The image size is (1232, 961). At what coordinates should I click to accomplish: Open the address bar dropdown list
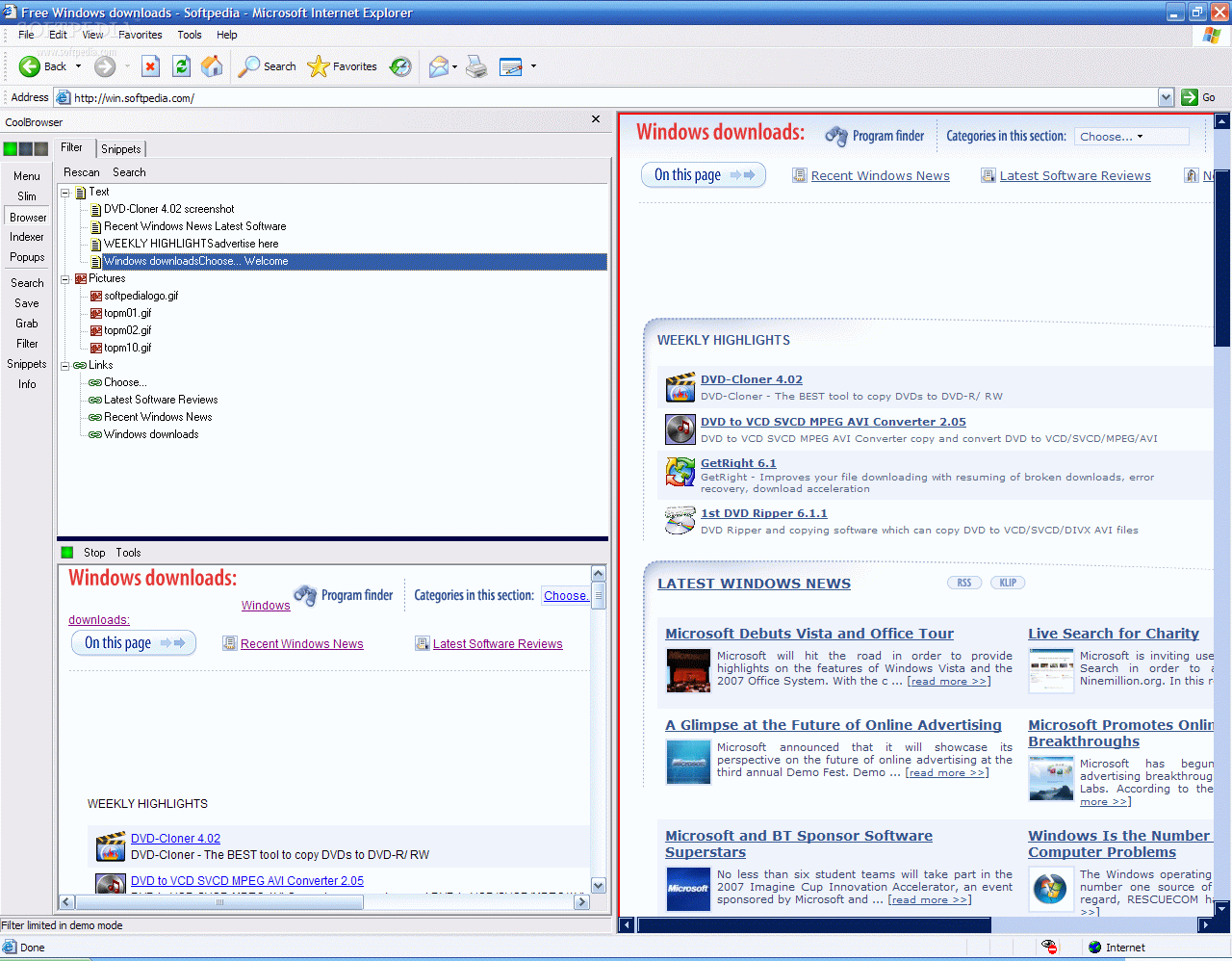(1166, 97)
